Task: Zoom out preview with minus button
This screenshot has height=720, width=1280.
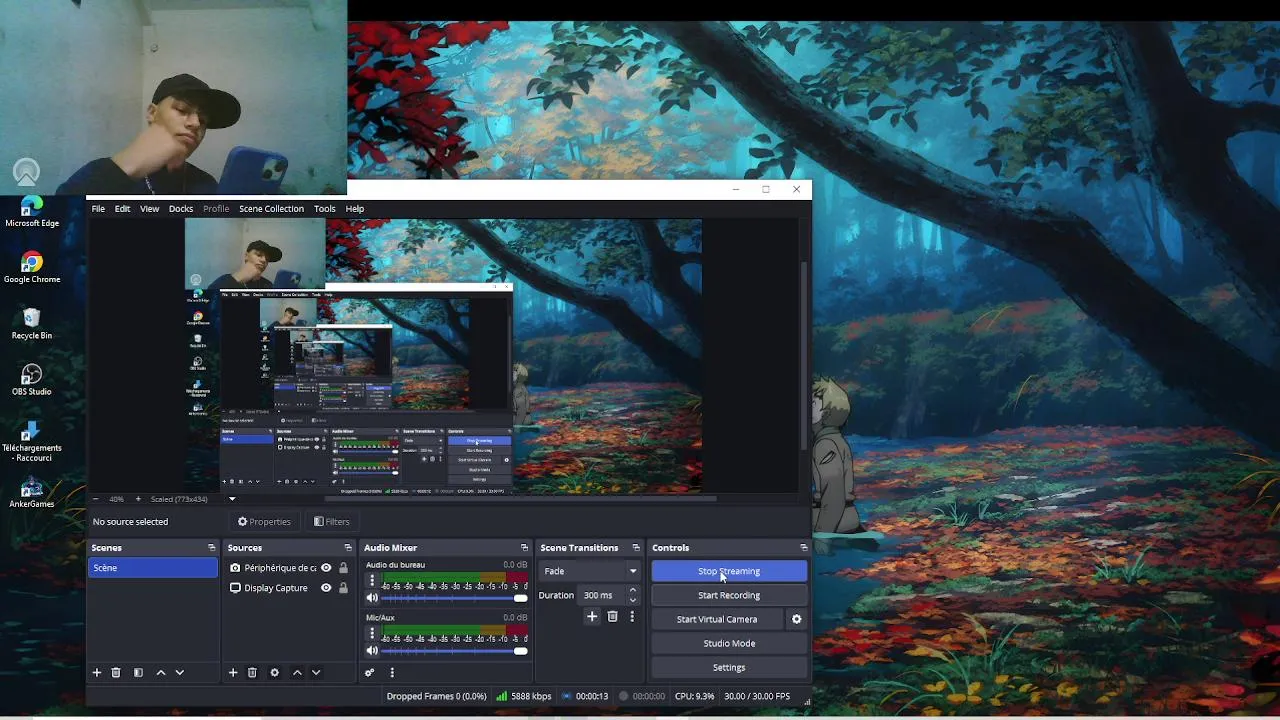Action: [96, 499]
